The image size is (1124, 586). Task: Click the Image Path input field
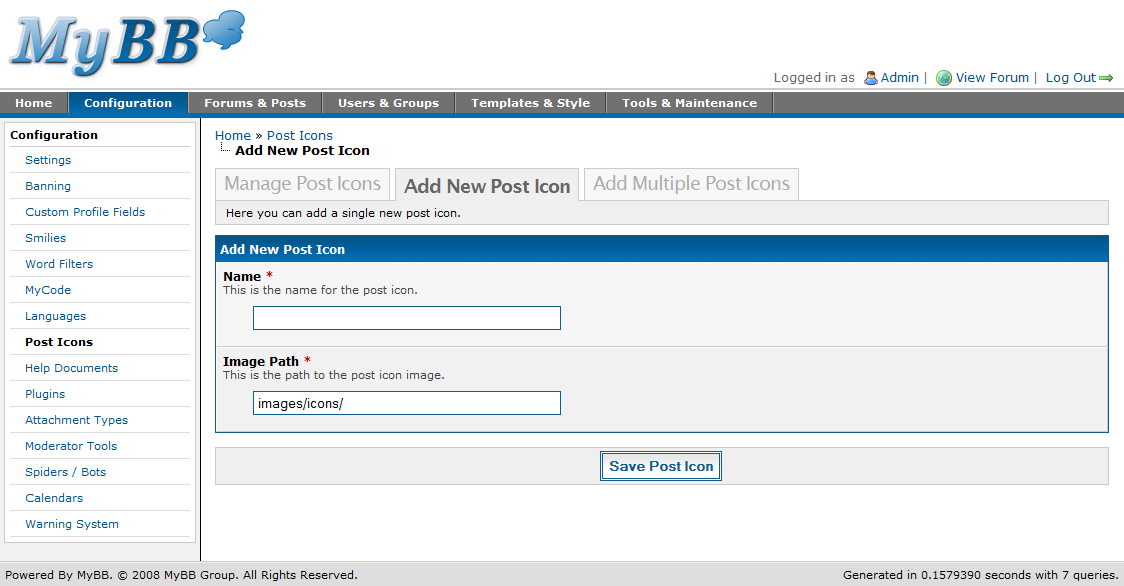[406, 403]
